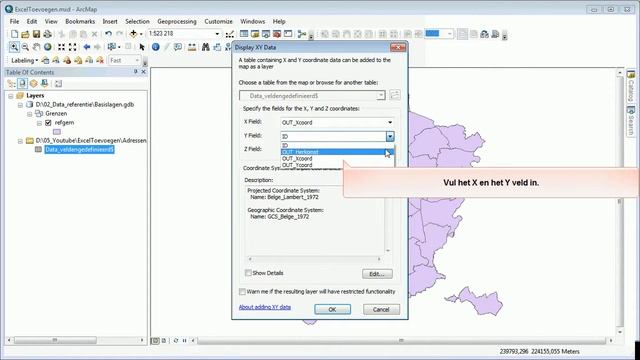Select the Zoom Out magnifier tool
Screen dimensions: 640x360
point(25,47)
